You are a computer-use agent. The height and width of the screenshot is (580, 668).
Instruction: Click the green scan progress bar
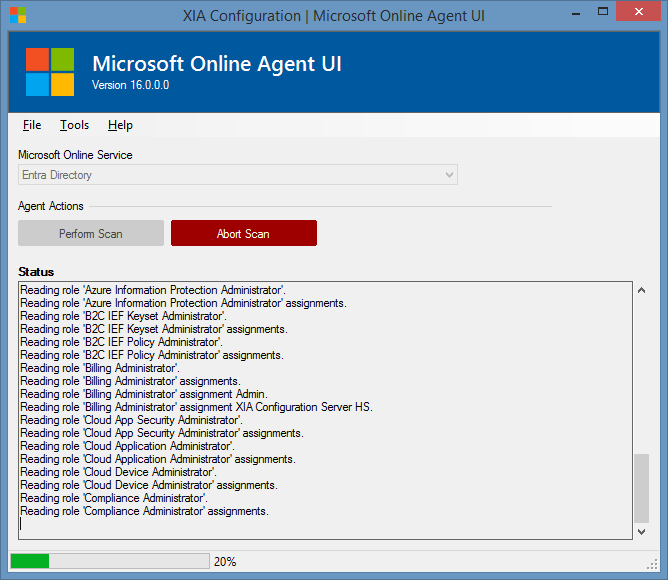click(110, 561)
